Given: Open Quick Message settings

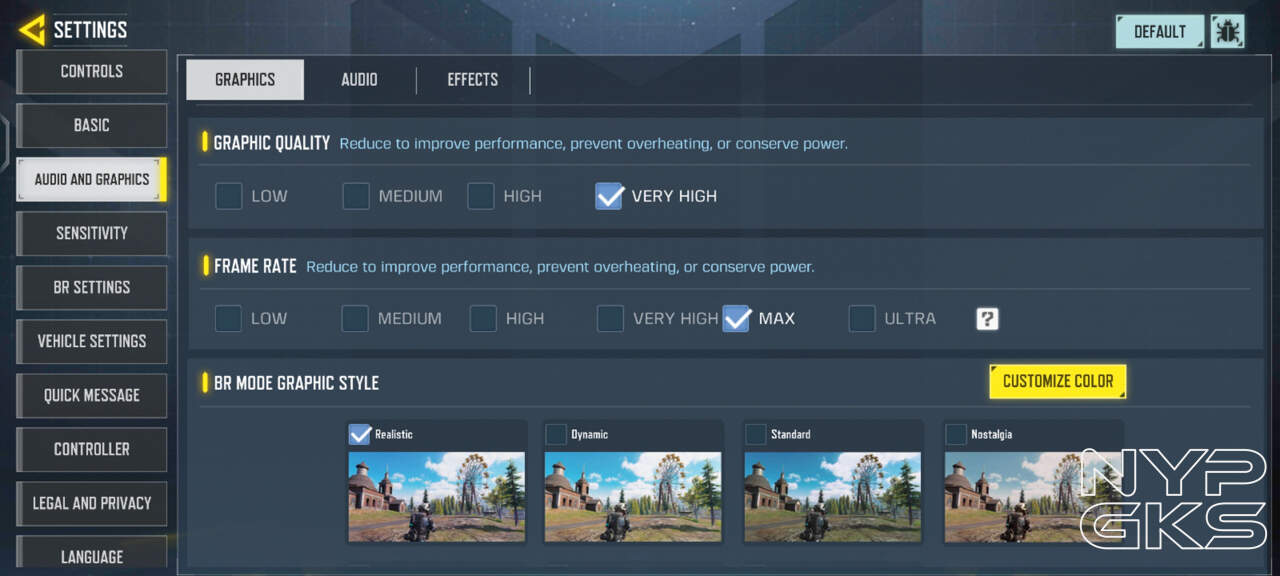Looking at the screenshot, I should 91,395.
